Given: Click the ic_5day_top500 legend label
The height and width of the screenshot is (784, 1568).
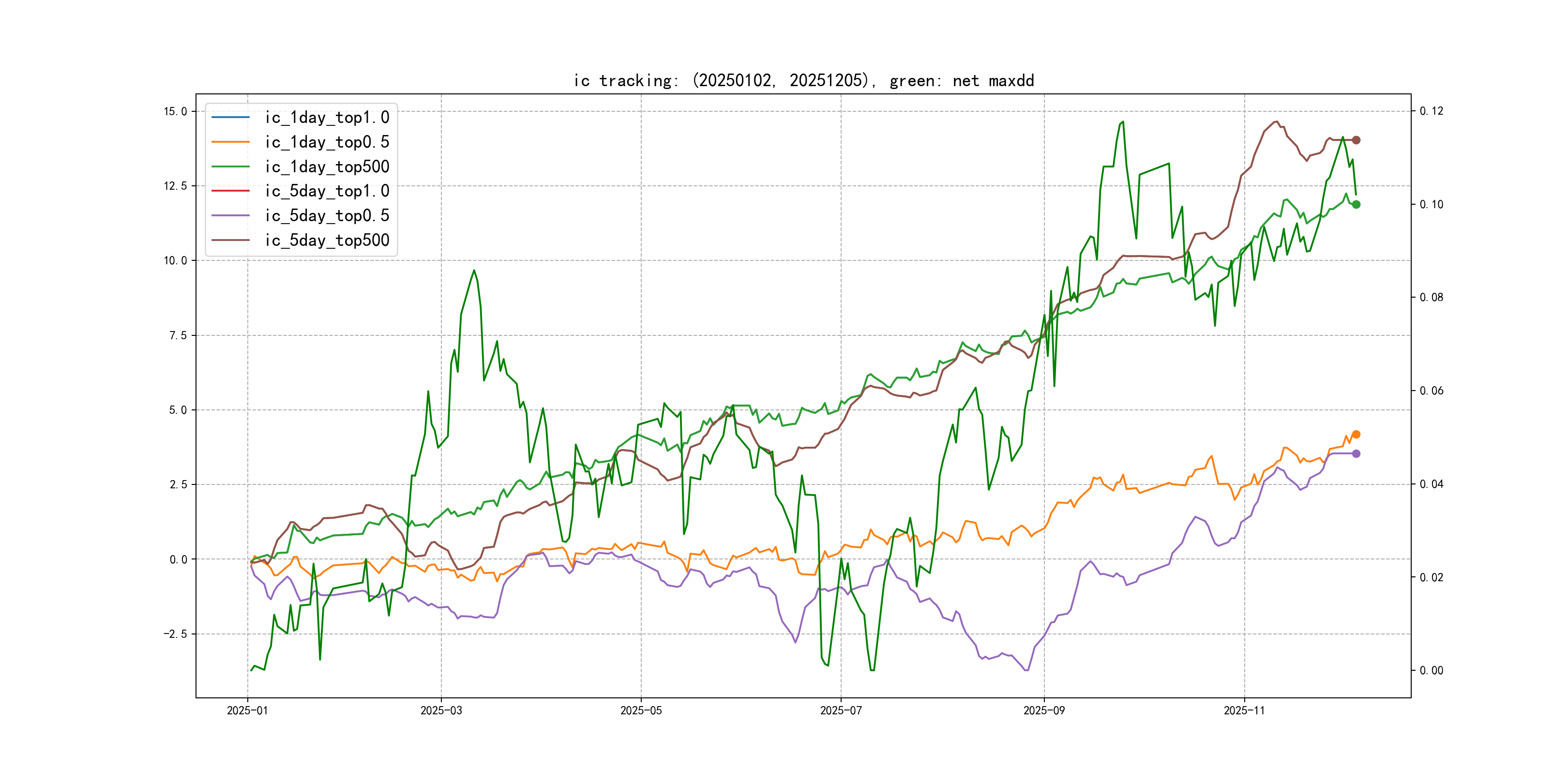Looking at the screenshot, I should (327, 241).
